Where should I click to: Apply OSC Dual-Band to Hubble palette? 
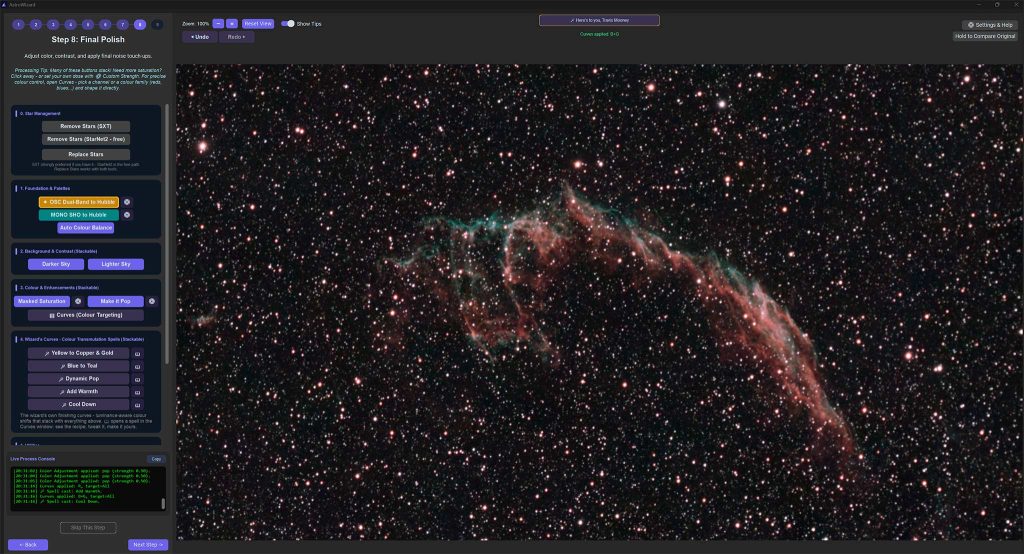(x=79, y=202)
